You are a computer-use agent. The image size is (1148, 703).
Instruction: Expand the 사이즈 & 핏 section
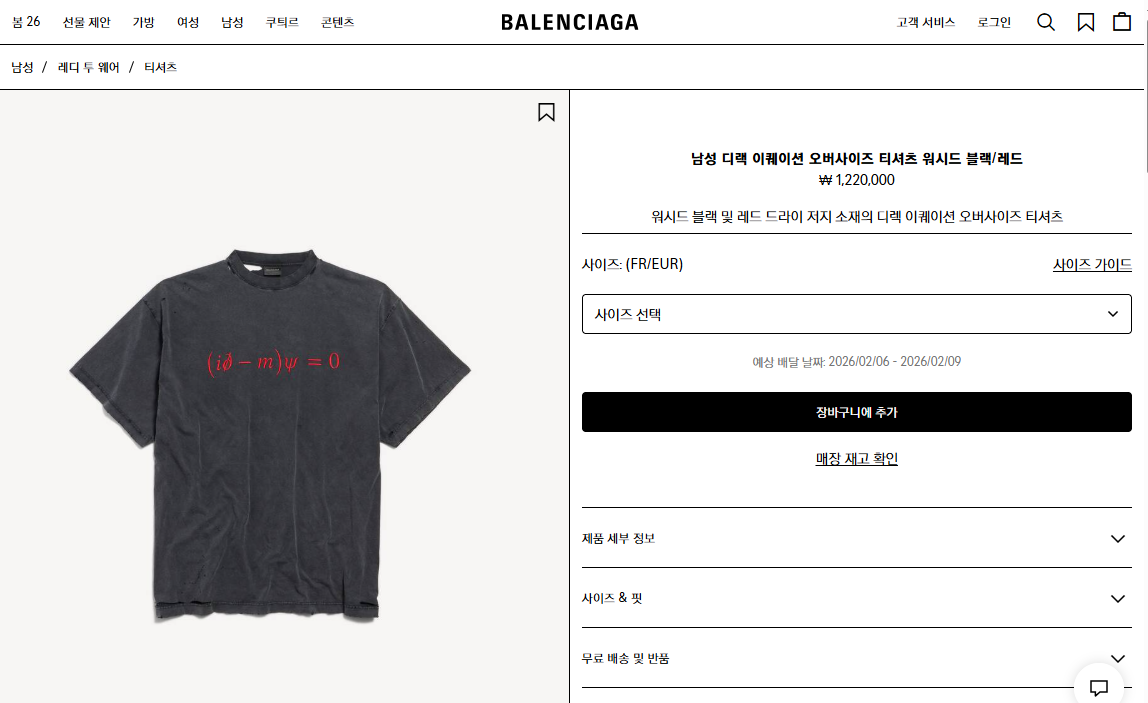(x=857, y=598)
